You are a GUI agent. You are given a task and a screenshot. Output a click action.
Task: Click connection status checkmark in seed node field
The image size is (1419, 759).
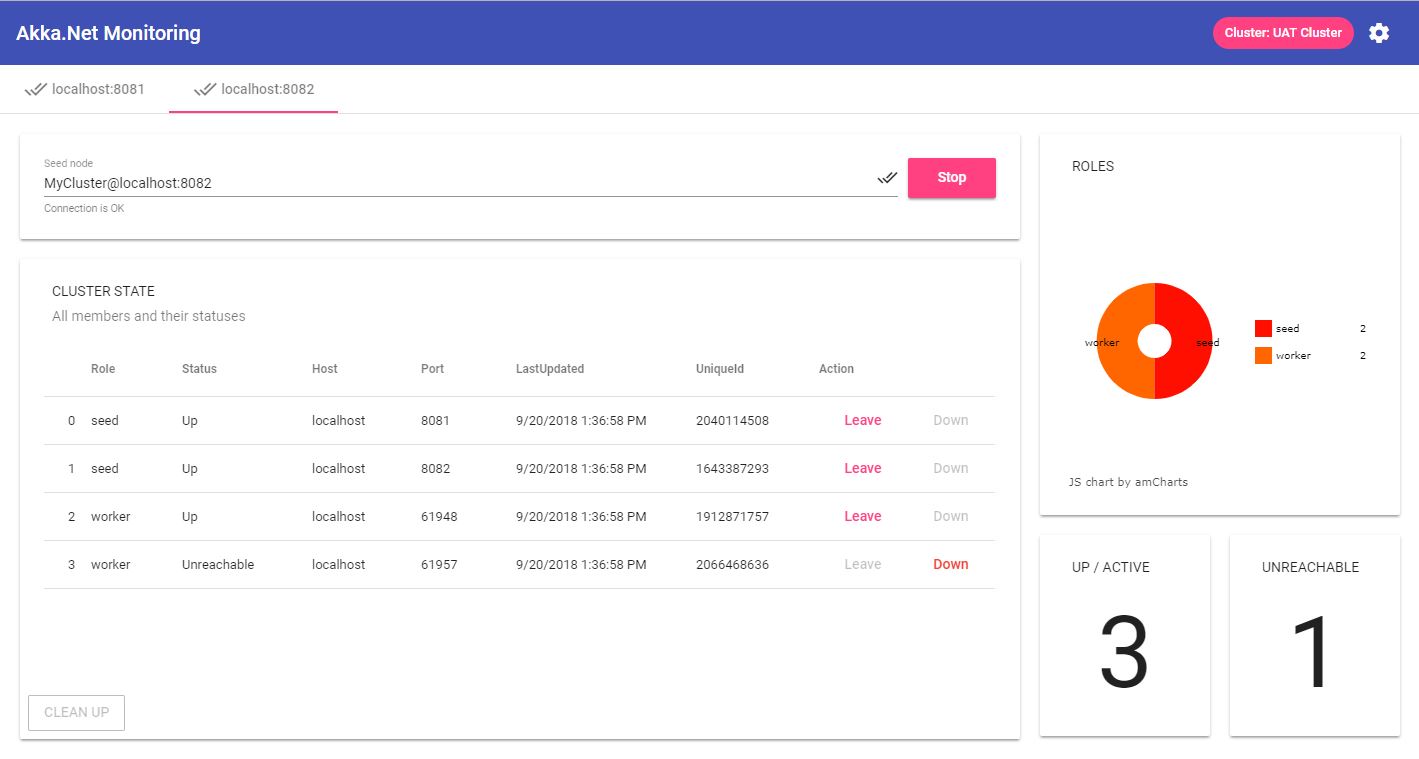pos(887,178)
